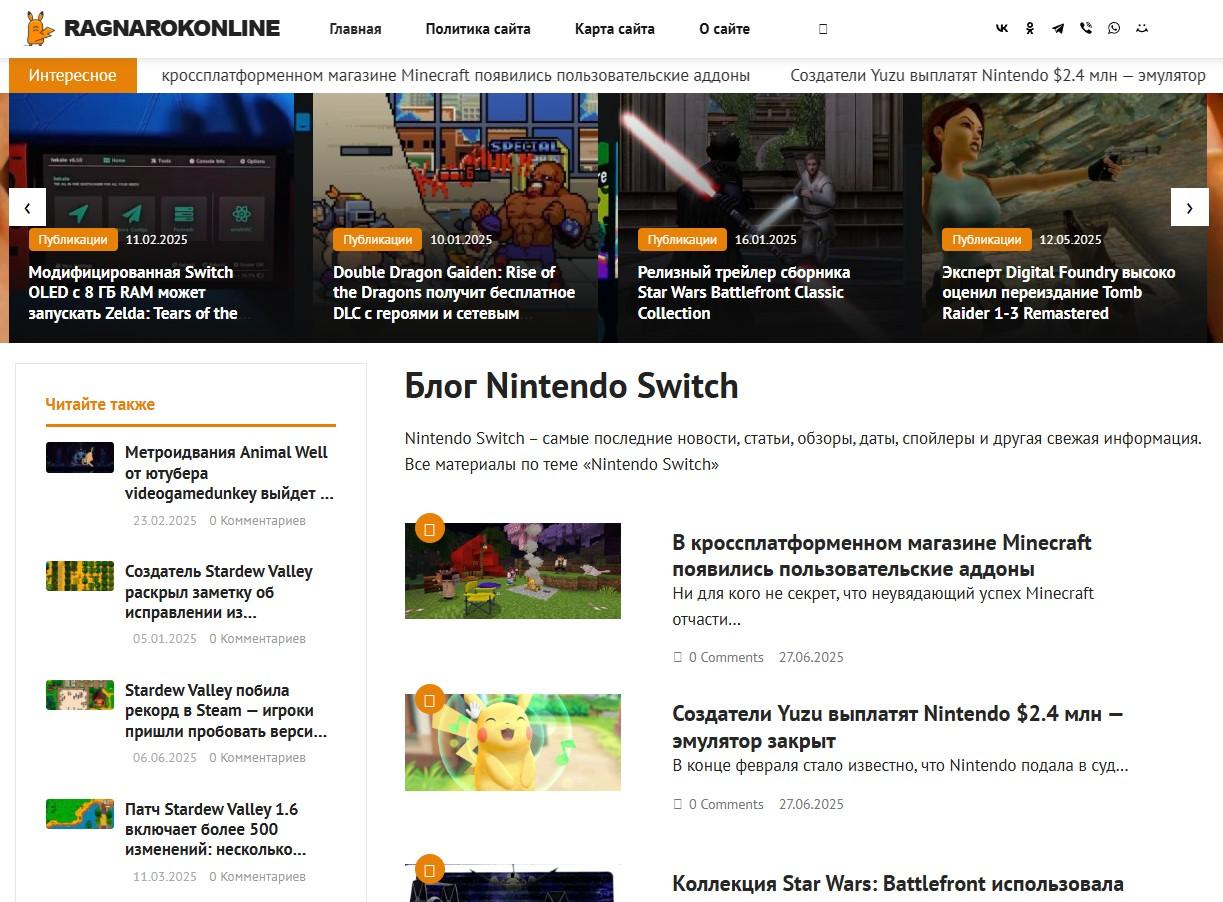Click excerpt 'В конце февраля стало известно'
The image size is (1223, 902).
pos(900,766)
